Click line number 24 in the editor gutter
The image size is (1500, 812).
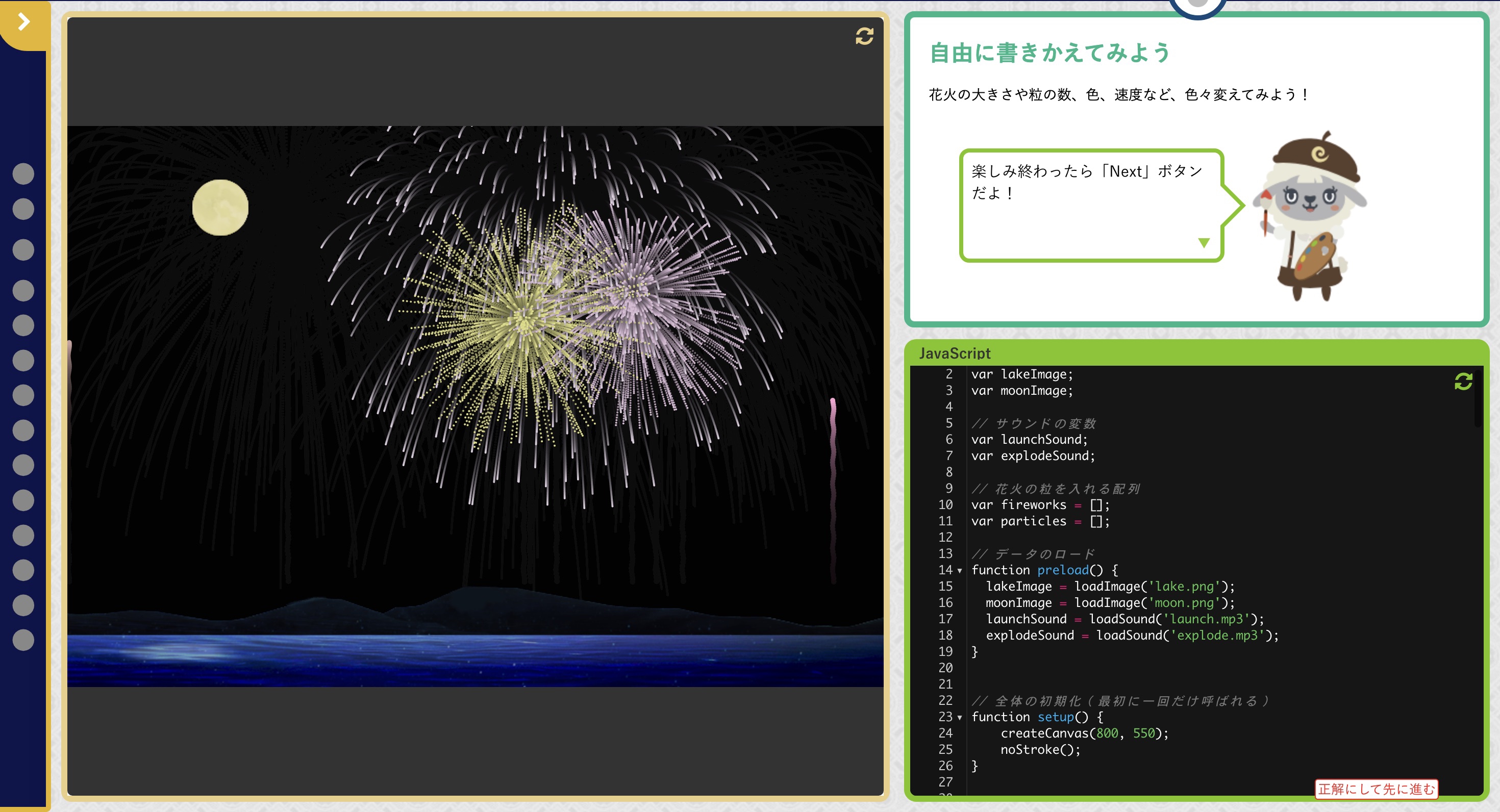click(x=947, y=733)
